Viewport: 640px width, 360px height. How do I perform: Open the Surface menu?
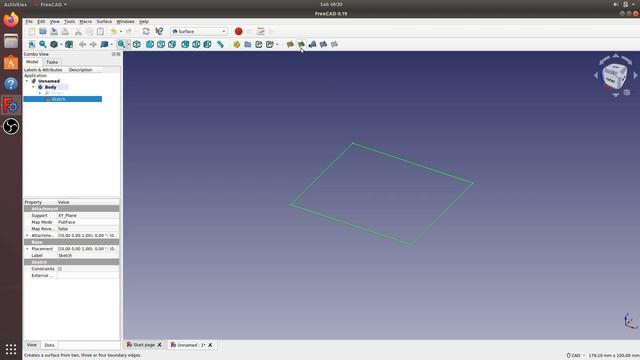pyautogui.click(x=104, y=22)
